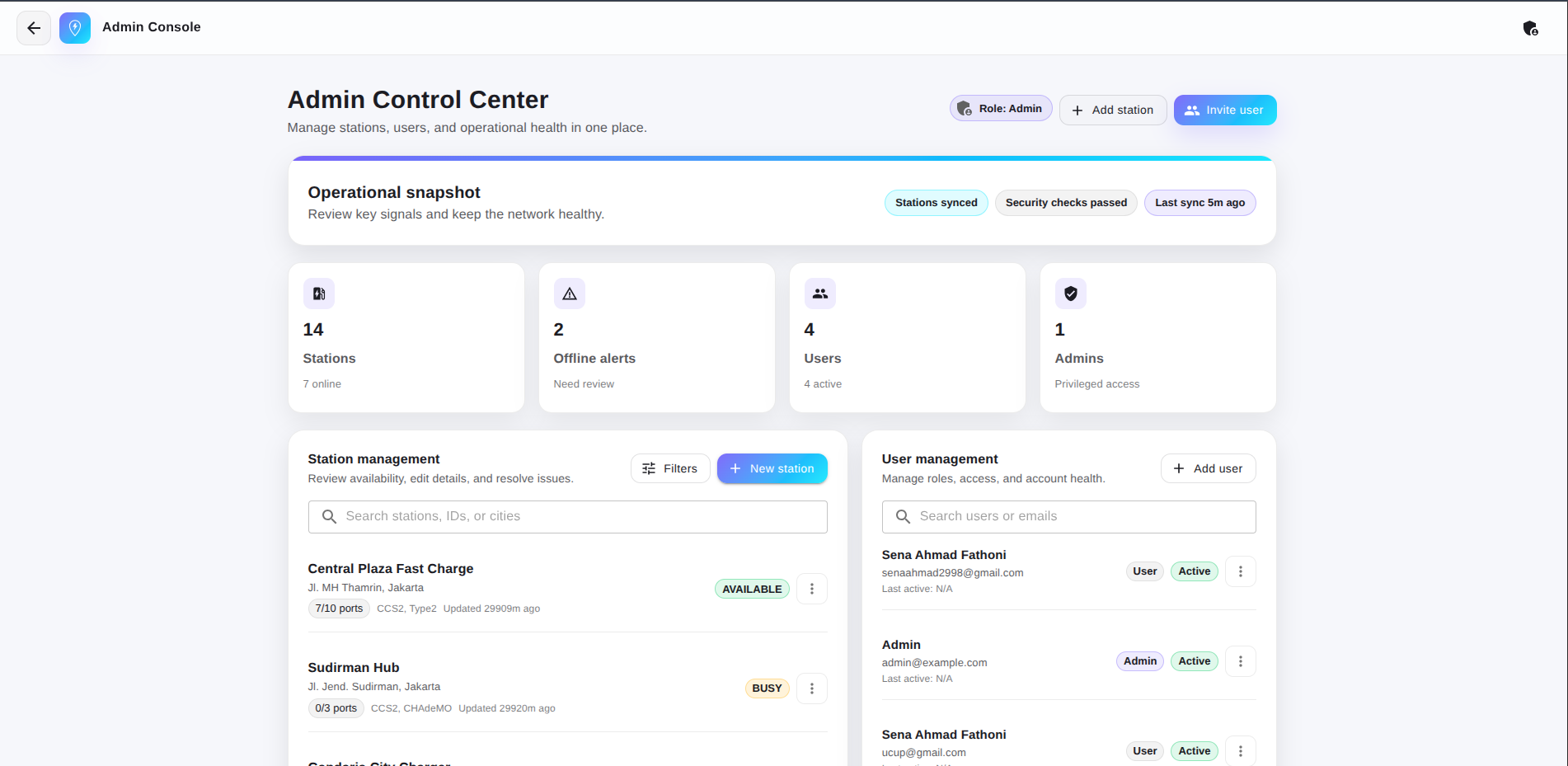
Task: Click the Users card people icon
Action: (820, 294)
